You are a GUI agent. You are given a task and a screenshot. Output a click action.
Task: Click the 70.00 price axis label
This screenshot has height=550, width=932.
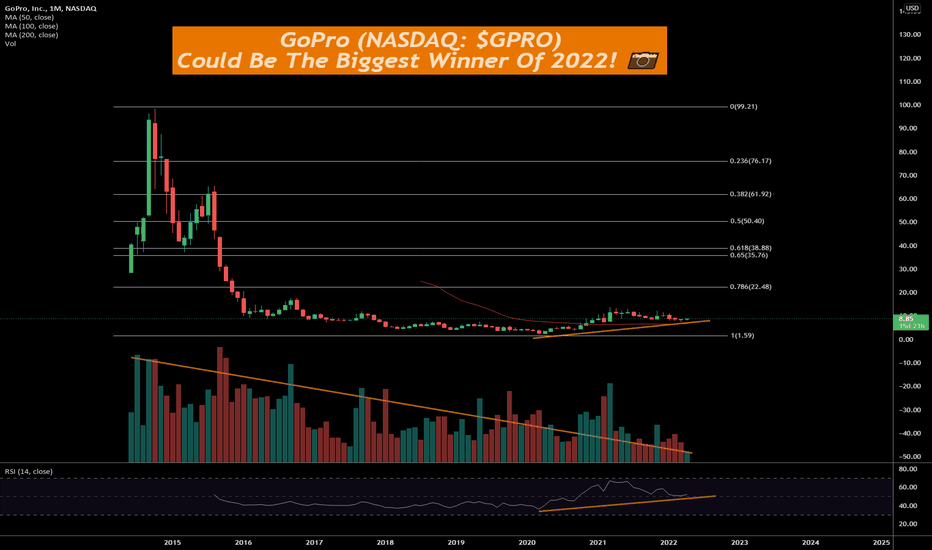tap(910, 175)
